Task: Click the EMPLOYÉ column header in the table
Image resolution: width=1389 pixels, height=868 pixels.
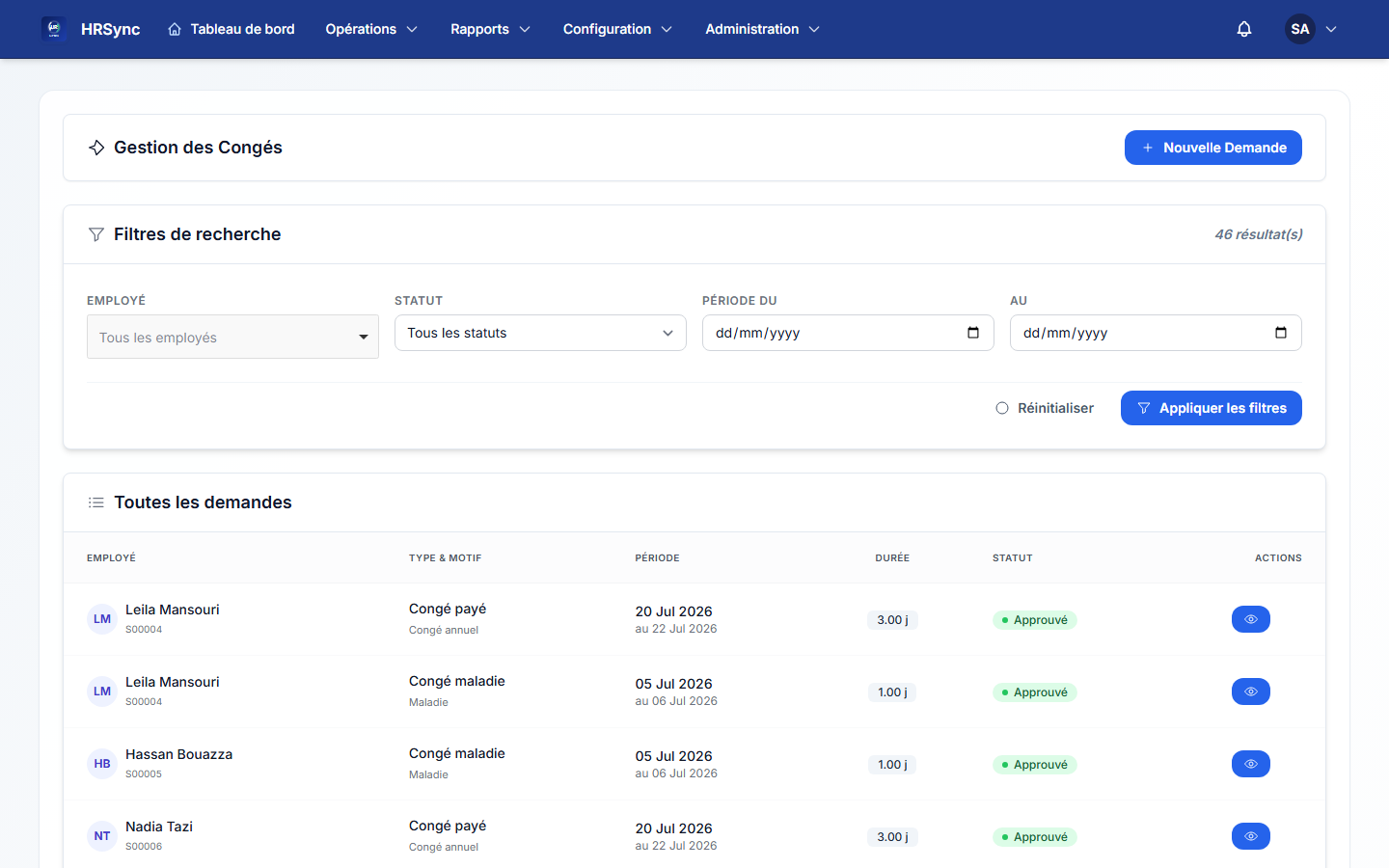Action: (112, 558)
